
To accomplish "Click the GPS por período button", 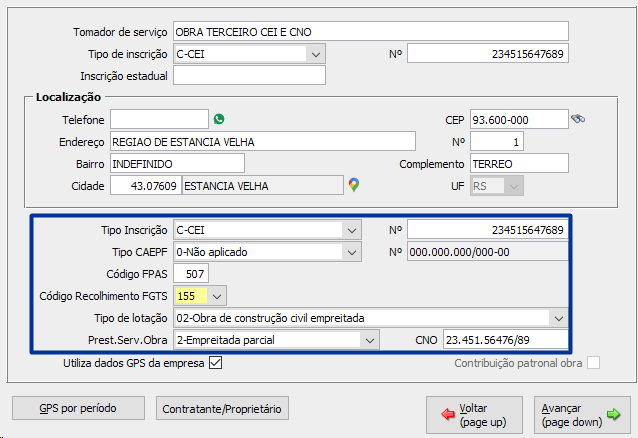I will pyautogui.click(x=78, y=408).
